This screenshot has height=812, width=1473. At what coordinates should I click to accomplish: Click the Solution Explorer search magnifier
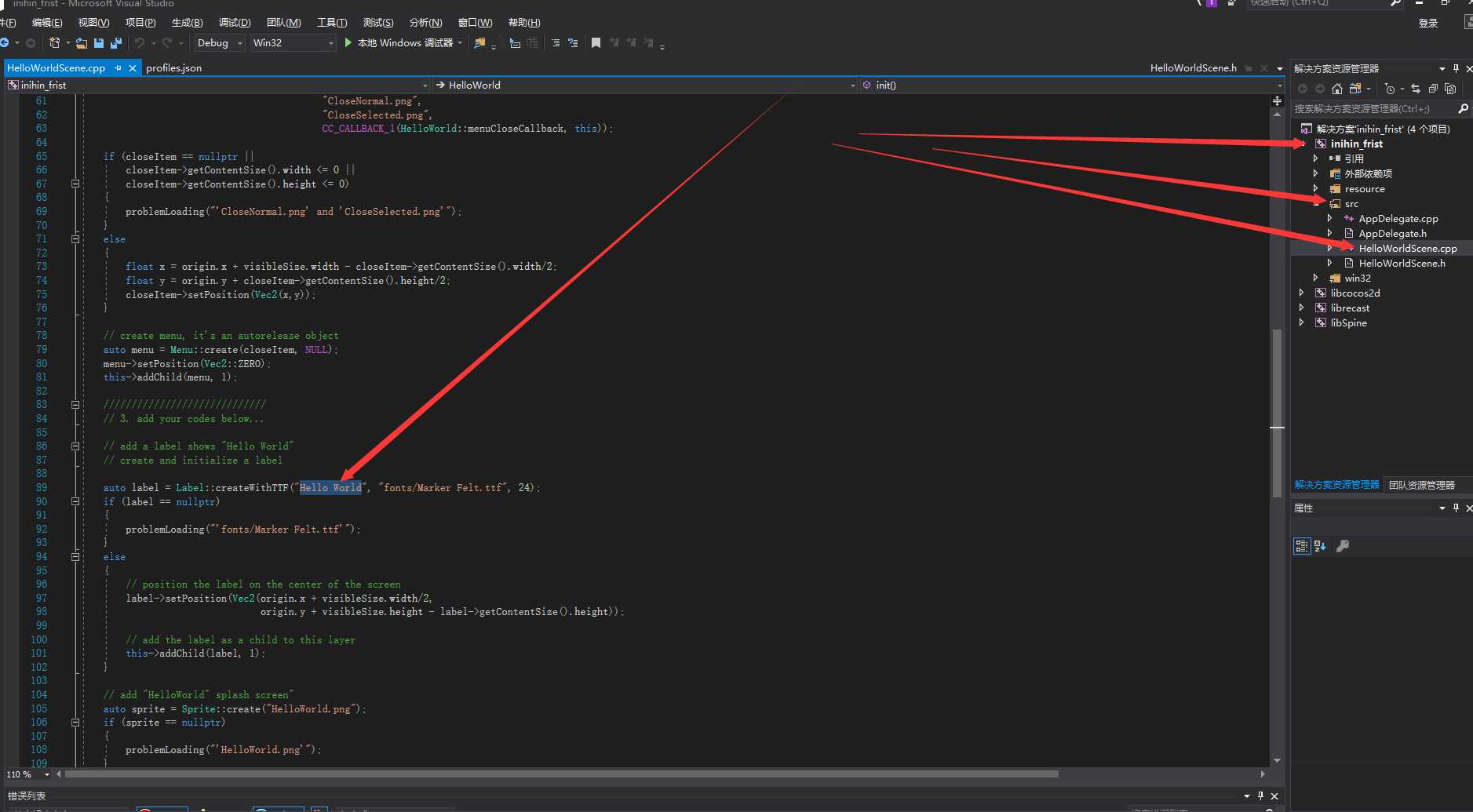[1463, 108]
